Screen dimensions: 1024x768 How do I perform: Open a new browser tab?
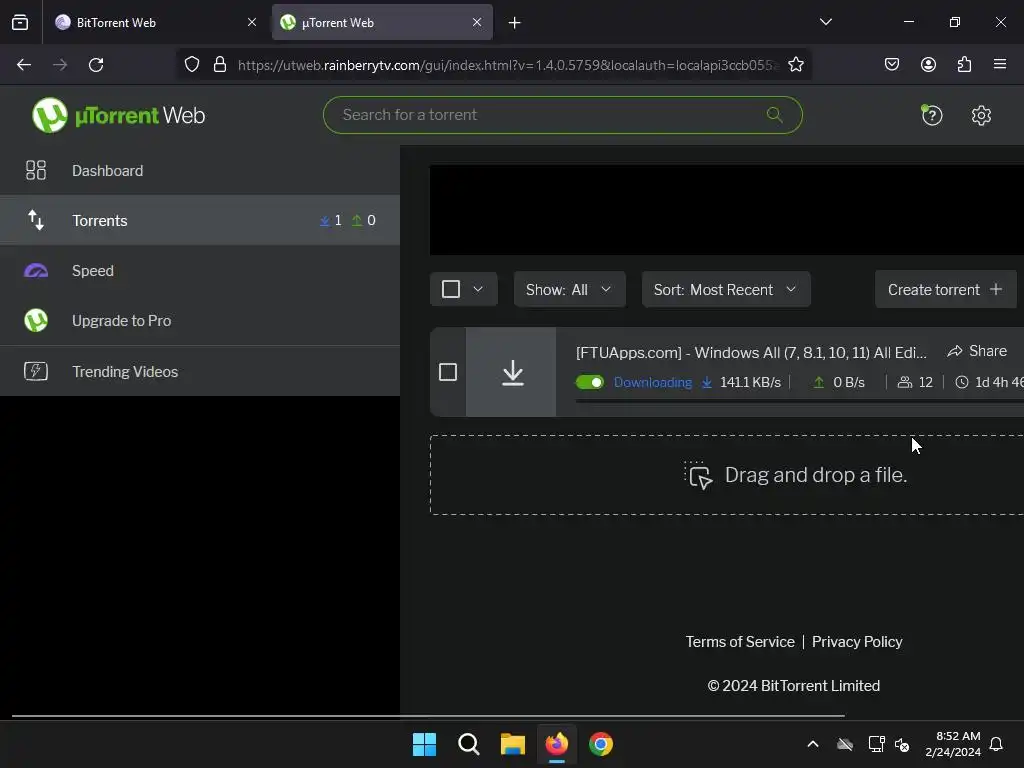(x=515, y=23)
